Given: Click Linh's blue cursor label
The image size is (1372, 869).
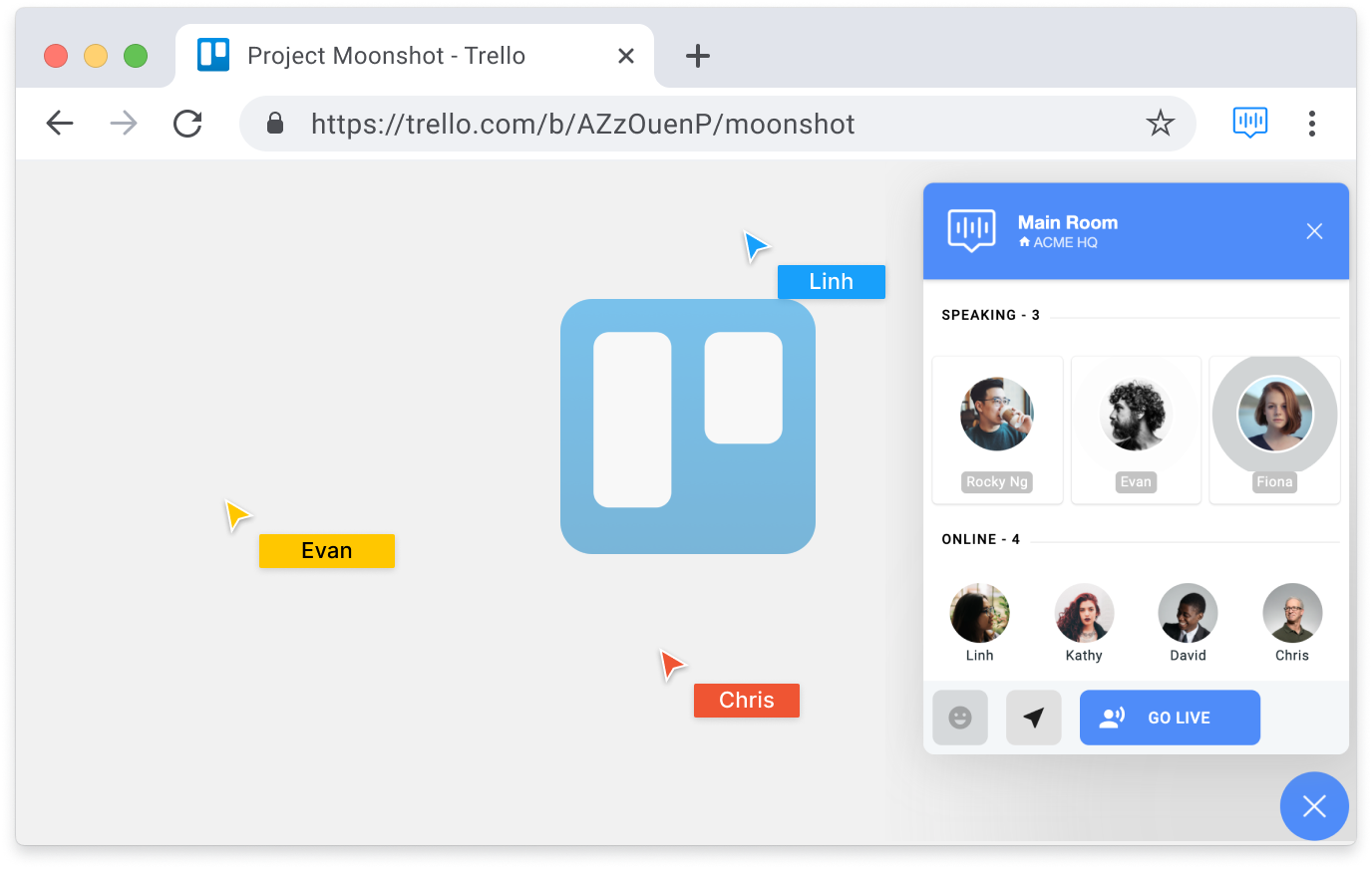Looking at the screenshot, I should click(x=832, y=282).
